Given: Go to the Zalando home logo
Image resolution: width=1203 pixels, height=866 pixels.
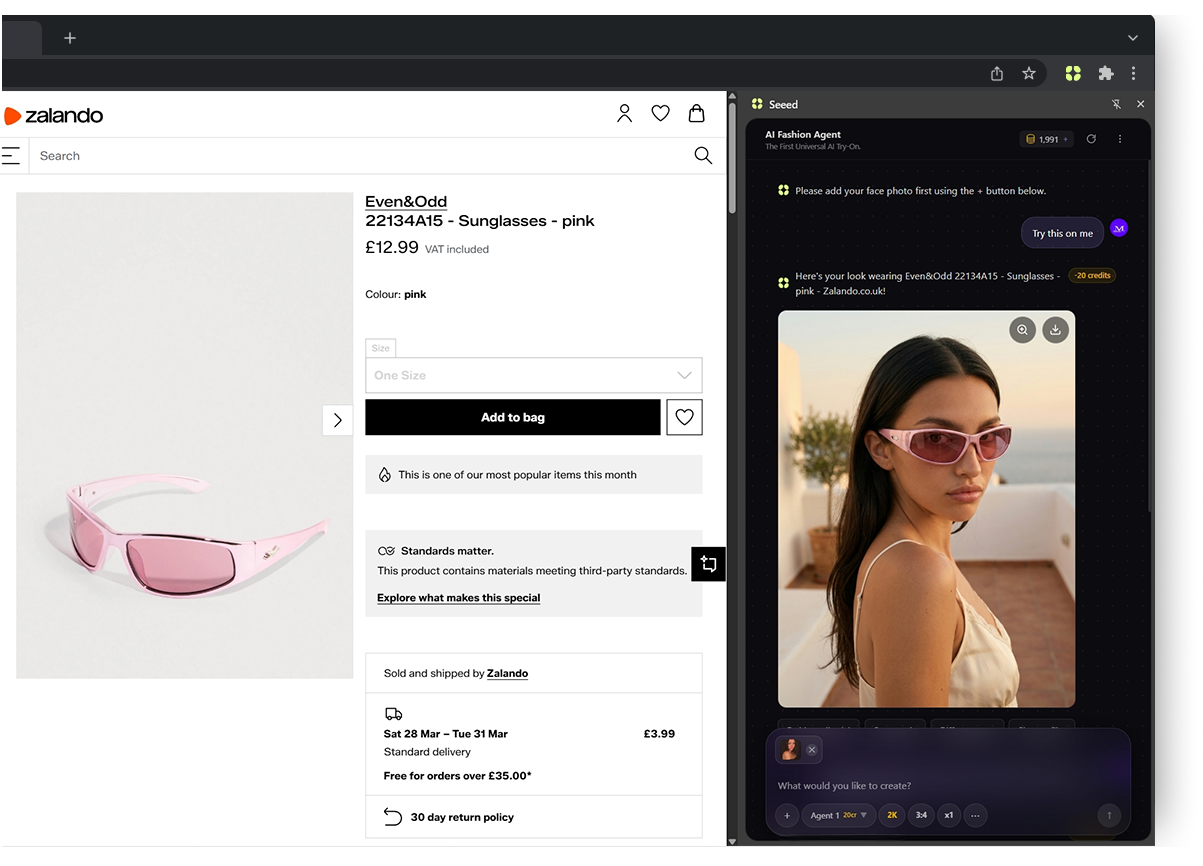Looking at the screenshot, I should (x=54, y=115).
